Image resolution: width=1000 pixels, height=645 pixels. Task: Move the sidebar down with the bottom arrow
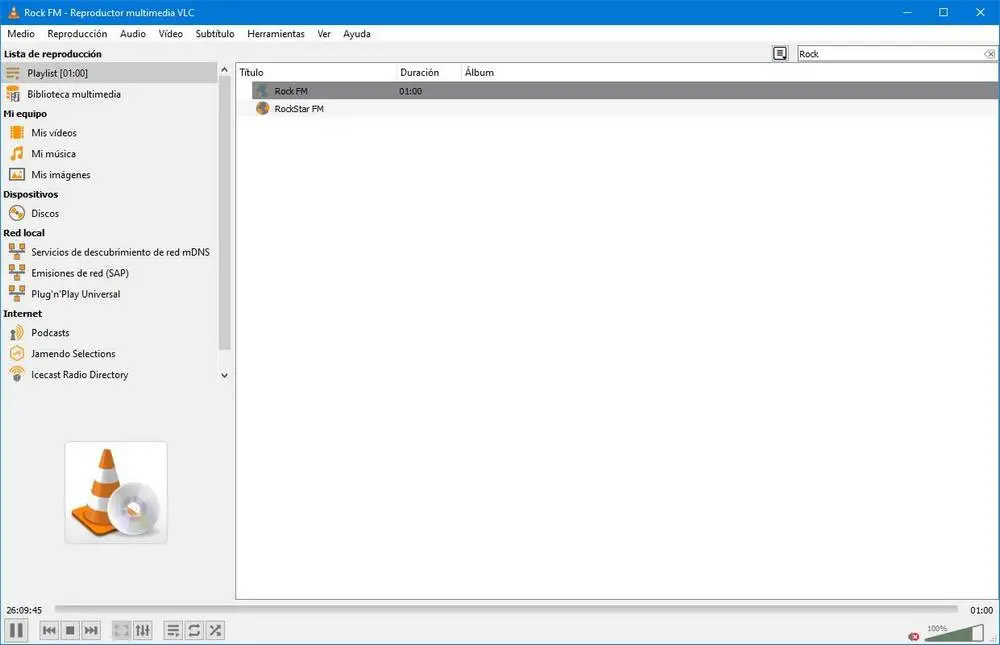224,375
